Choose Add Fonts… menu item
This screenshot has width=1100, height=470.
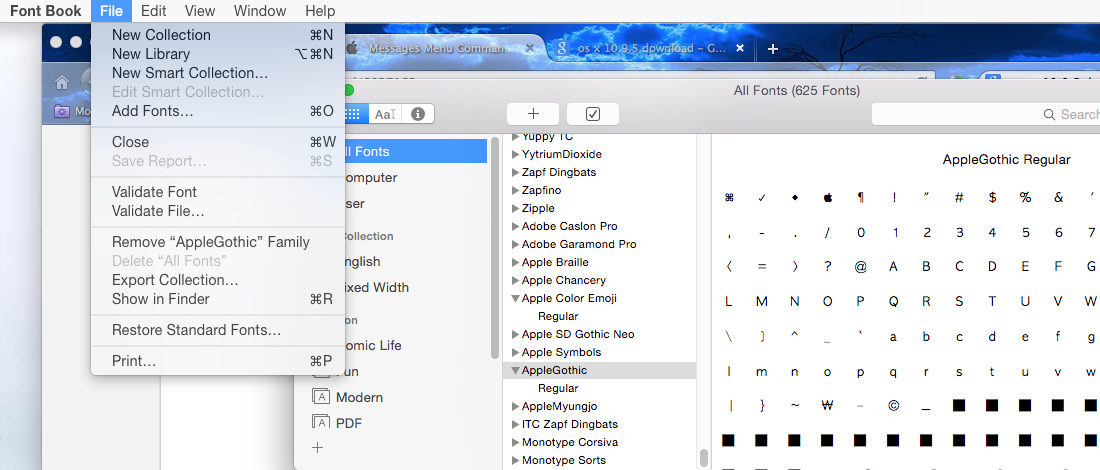(x=217, y=111)
